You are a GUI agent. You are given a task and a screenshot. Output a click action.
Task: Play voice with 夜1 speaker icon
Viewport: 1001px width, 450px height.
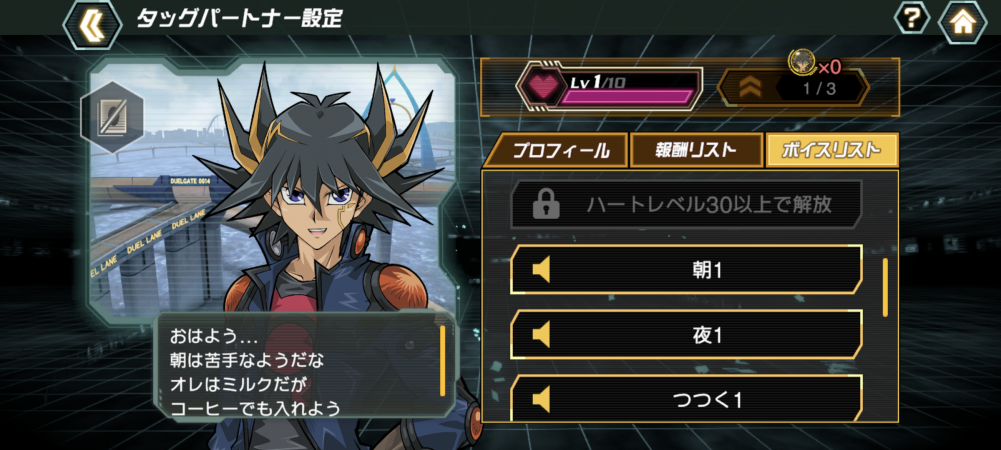click(x=541, y=336)
